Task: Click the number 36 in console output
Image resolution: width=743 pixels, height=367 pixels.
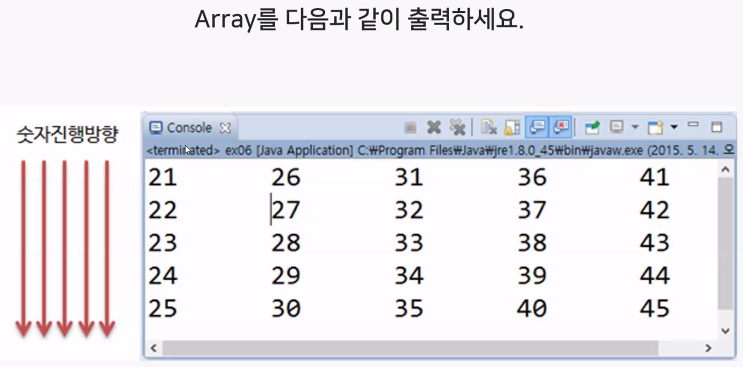Action: tap(532, 177)
